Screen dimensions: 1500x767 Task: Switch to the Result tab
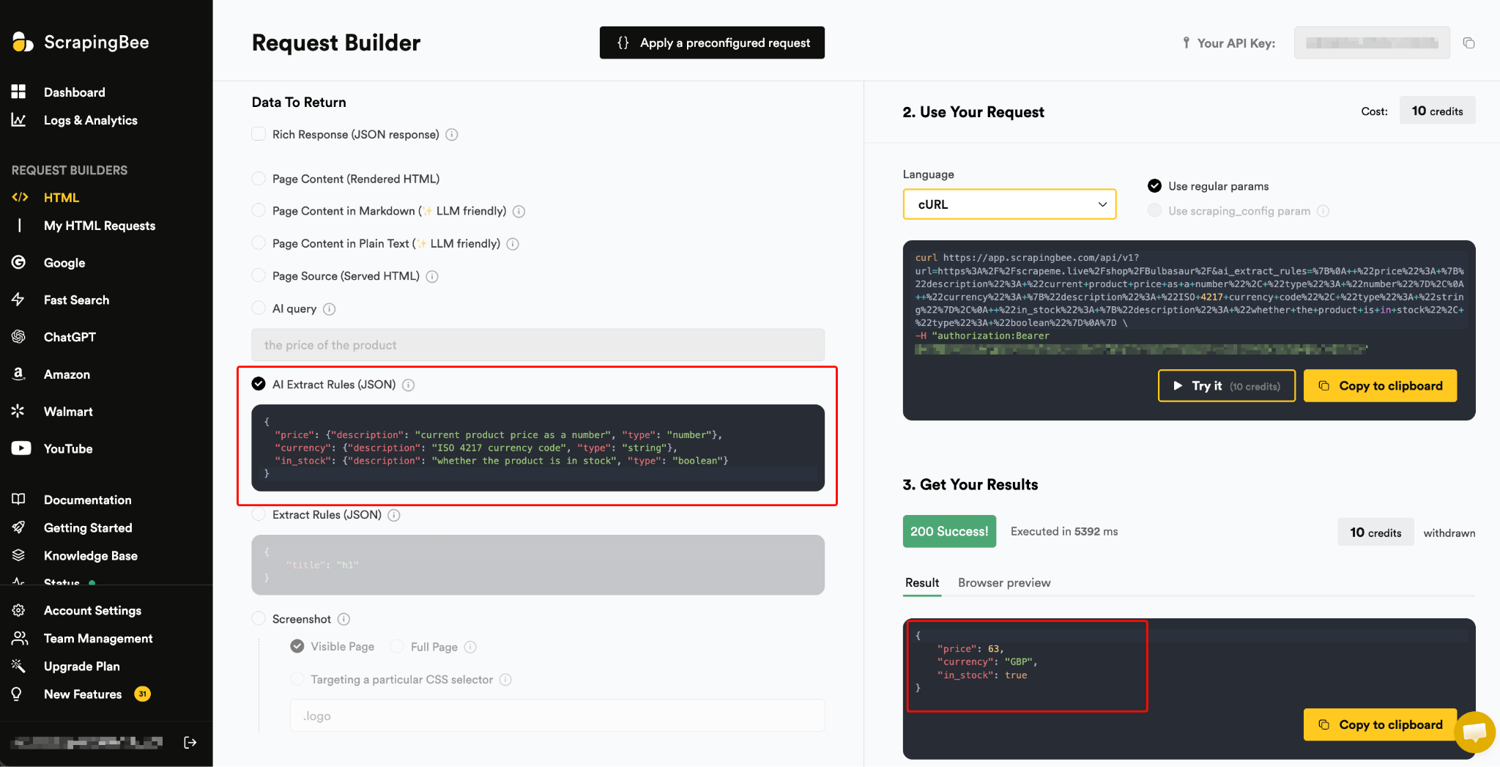(x=922, y=583)
